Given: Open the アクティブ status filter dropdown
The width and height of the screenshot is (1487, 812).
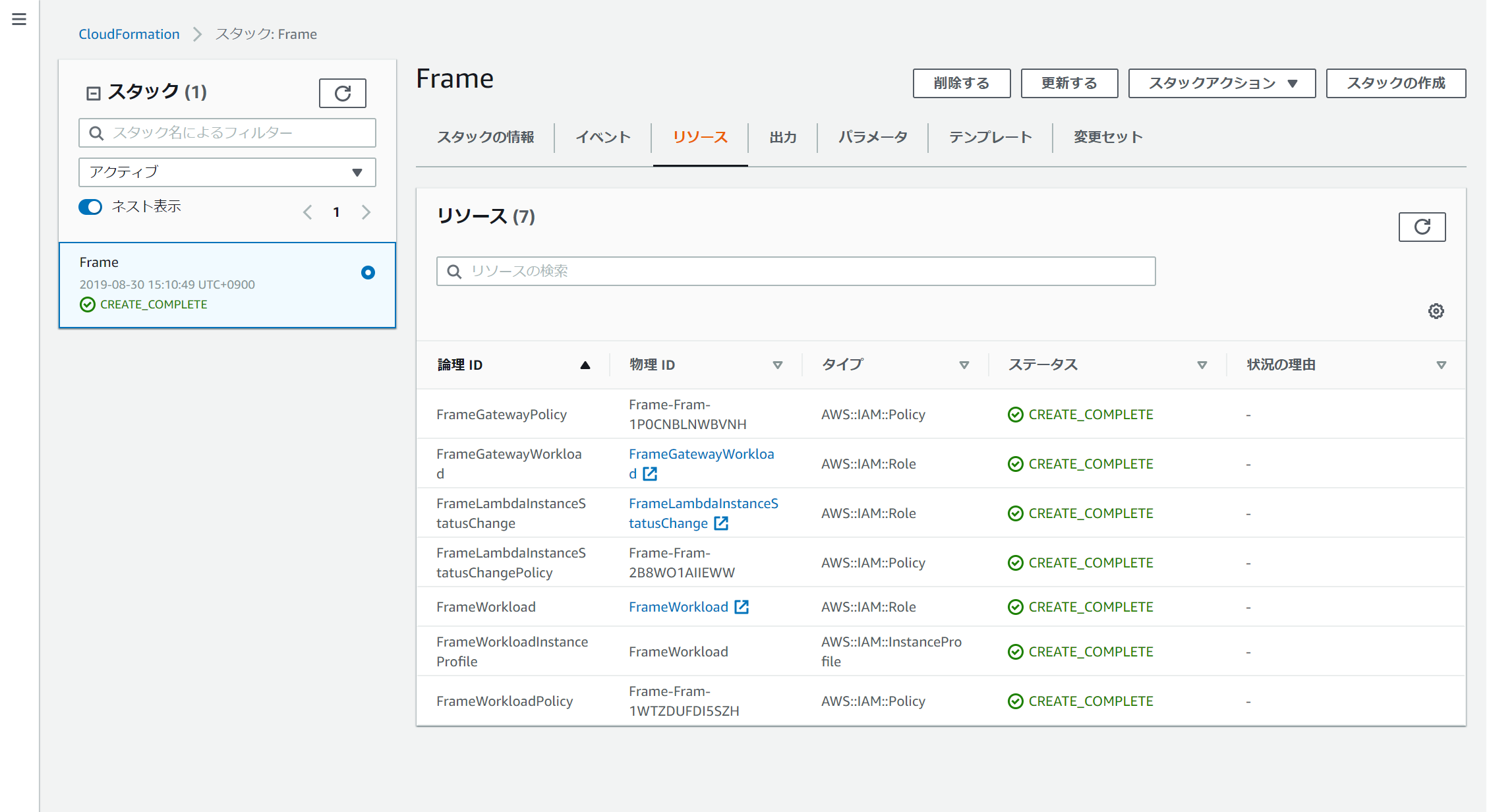Looking at the screenshot, I should [x=227, y=172].
